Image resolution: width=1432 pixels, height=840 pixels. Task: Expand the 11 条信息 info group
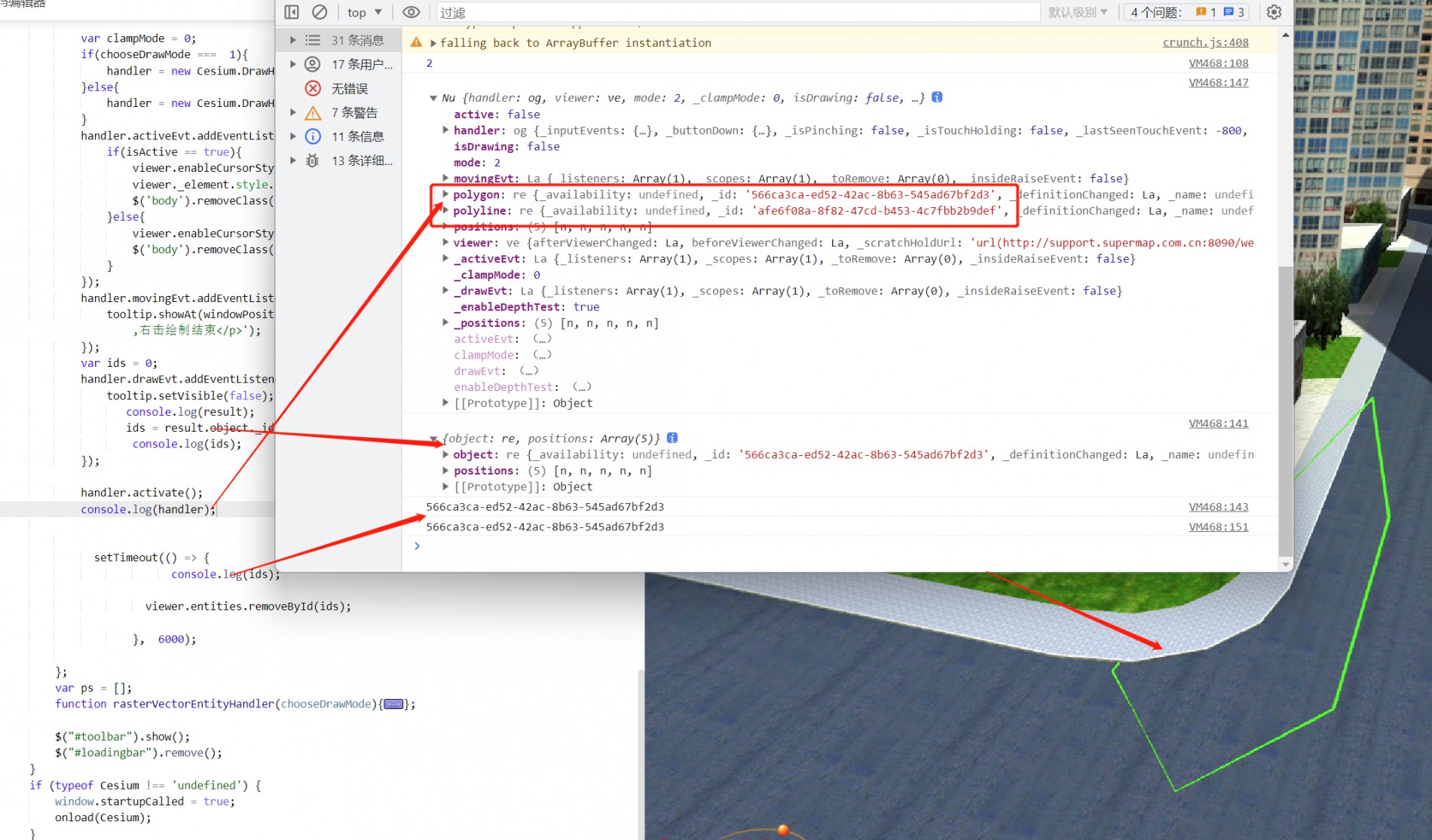pyautogui.click(x=293, y=136)
